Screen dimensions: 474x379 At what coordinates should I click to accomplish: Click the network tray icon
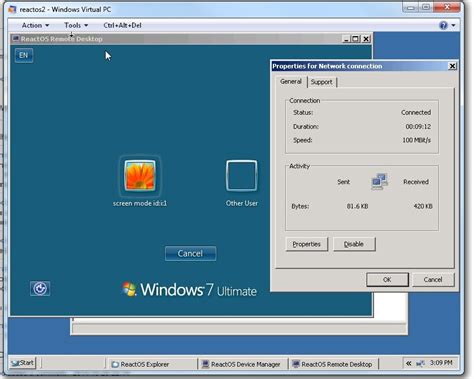click(x=420, y=363)
